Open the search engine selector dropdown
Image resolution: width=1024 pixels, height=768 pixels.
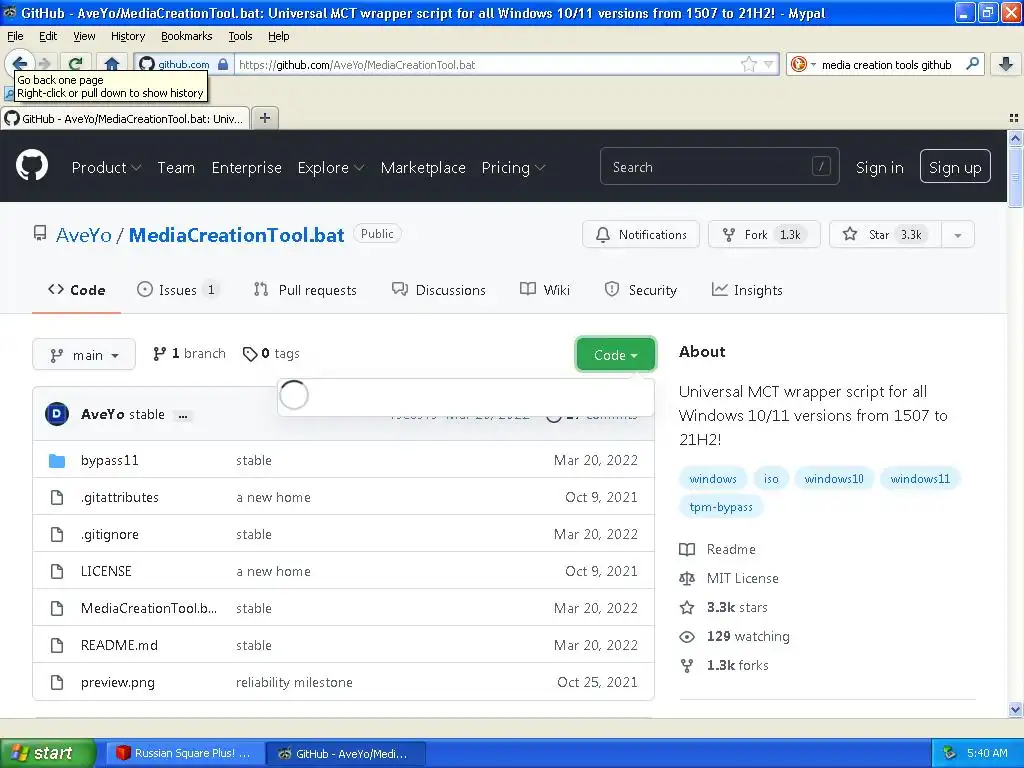coord(803,64)
